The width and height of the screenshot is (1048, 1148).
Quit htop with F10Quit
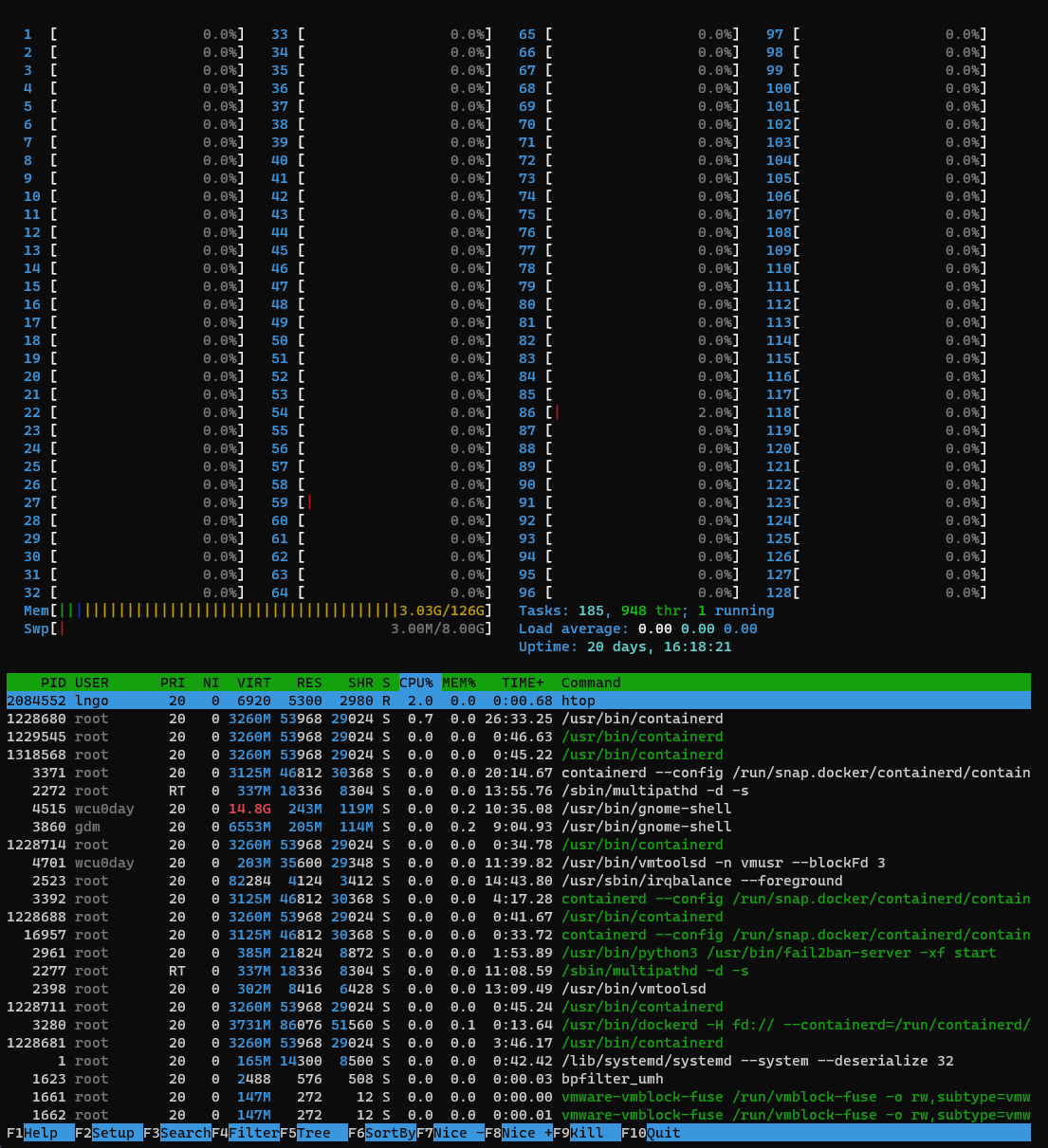[648, 1132]
